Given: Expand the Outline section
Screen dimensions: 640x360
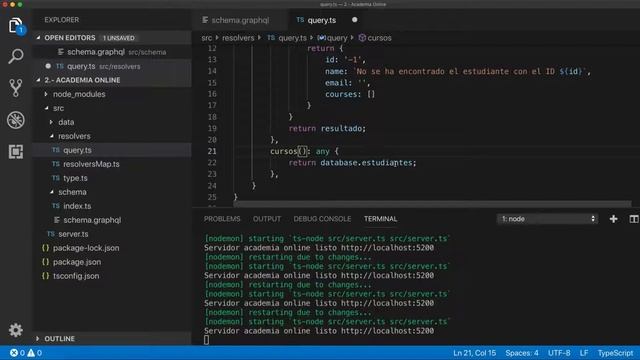Looking at the screenshot, I should [x=38, y=338].
